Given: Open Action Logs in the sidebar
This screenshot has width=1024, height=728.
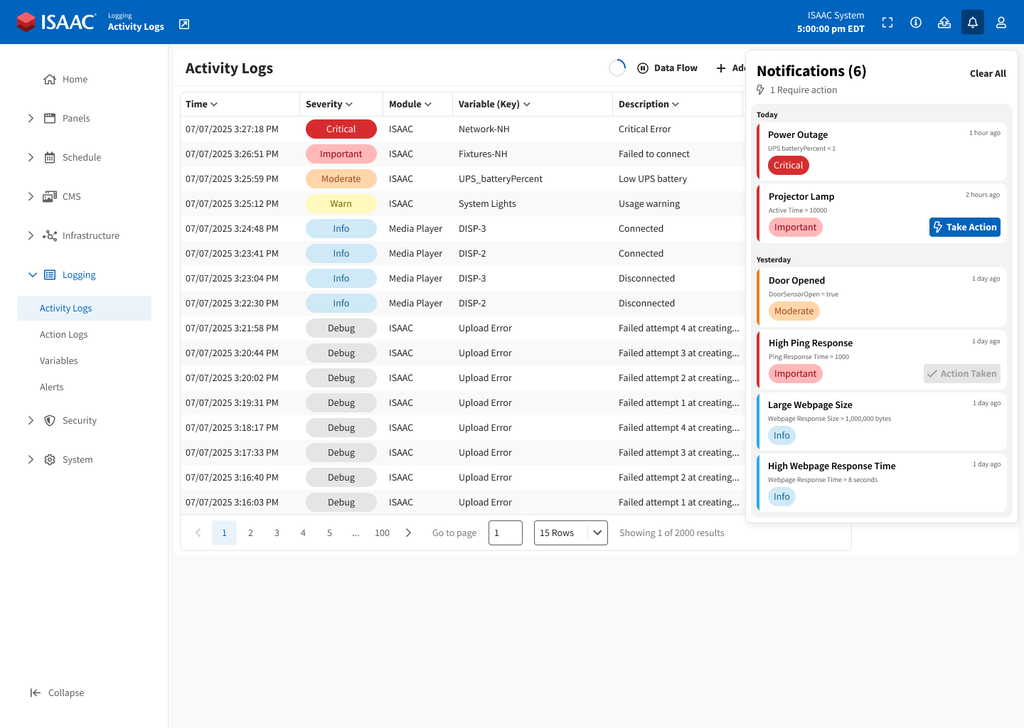Looking at the screenshot, I should coord(64,335).
